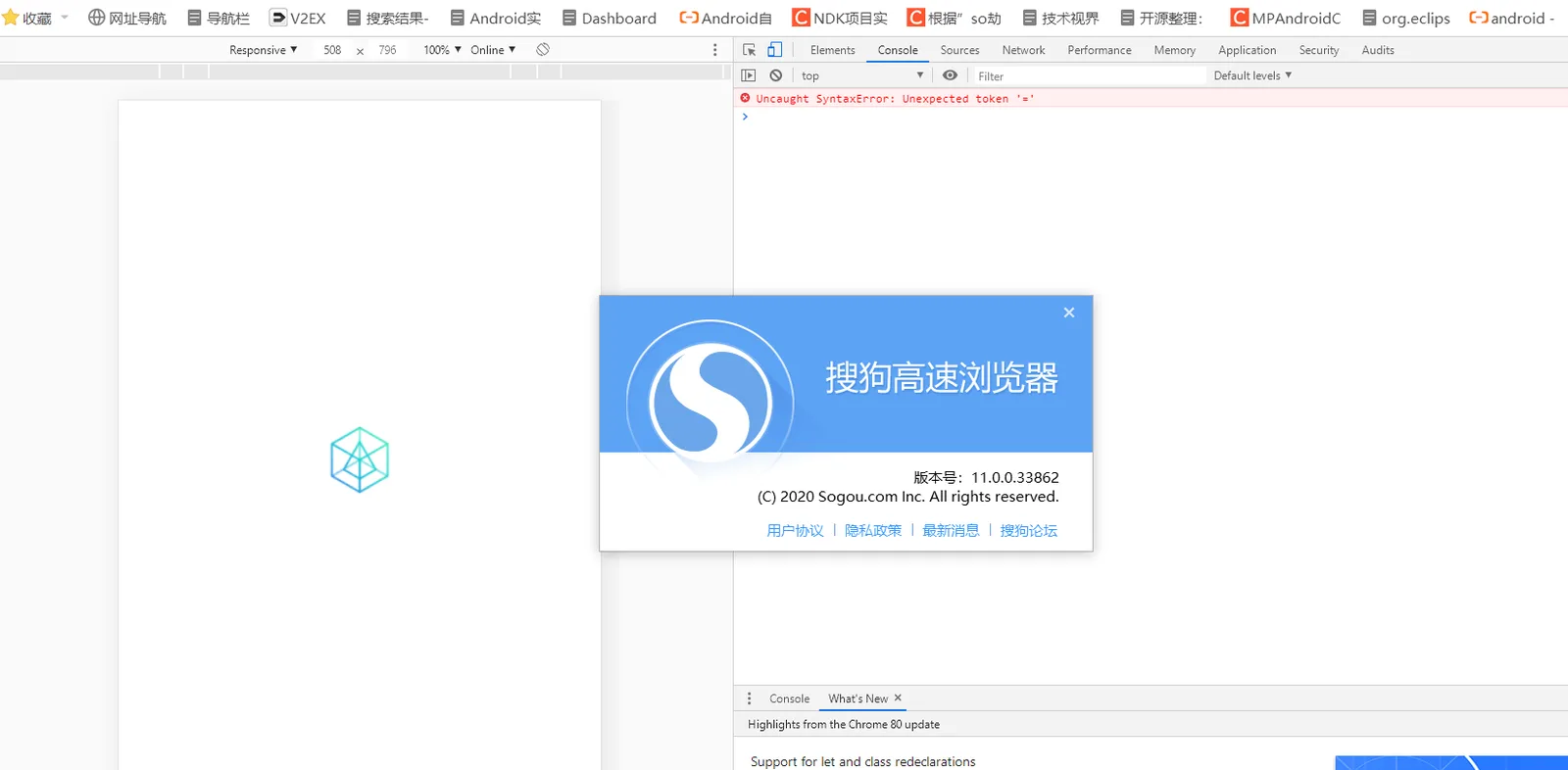This screenshot has width=1568, height=770.
Task: Expand the arrow next to 收藏
Action: click(65, 18)
